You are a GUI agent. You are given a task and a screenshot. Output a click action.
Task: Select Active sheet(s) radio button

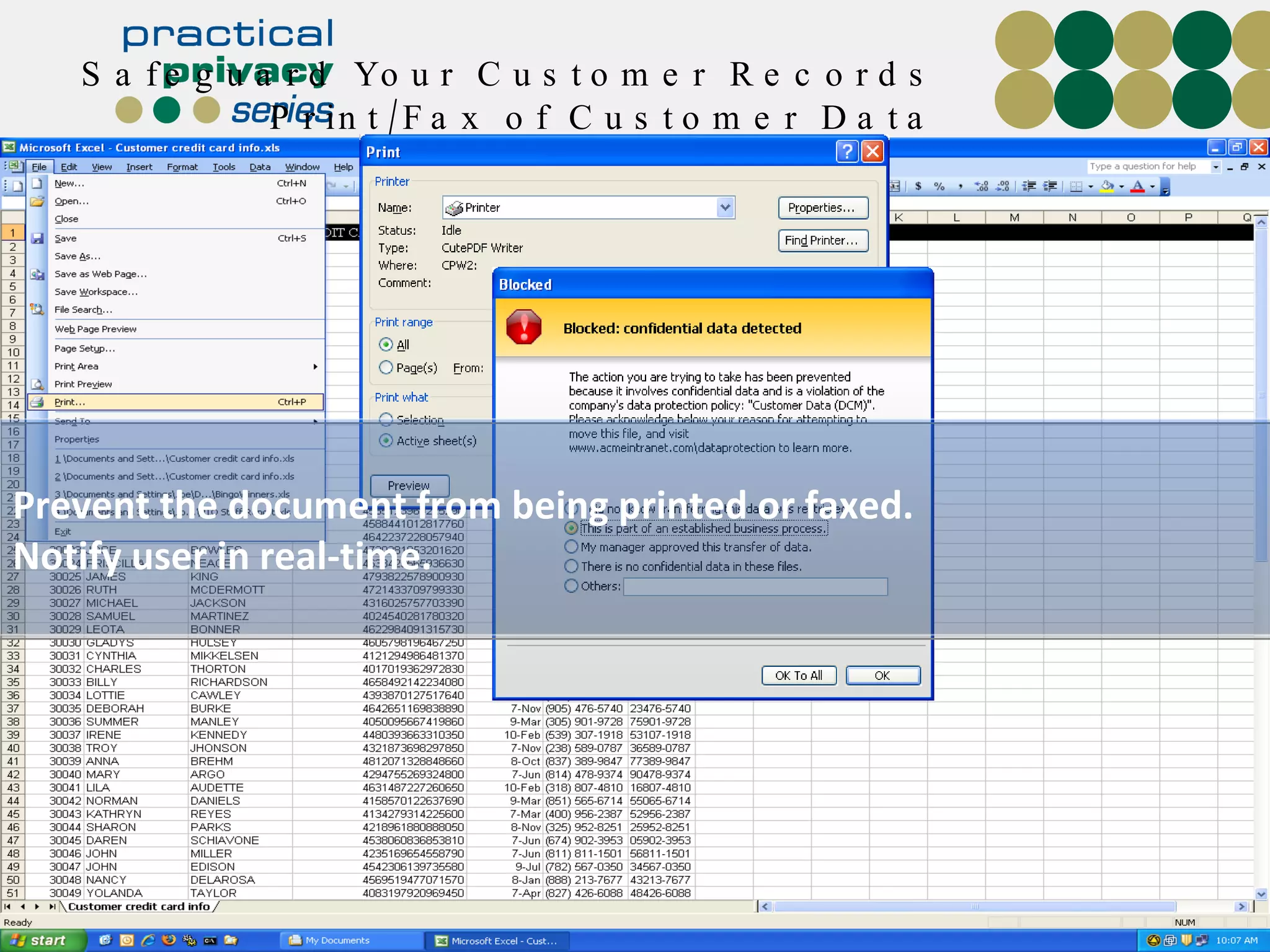(x=386, y=441)
